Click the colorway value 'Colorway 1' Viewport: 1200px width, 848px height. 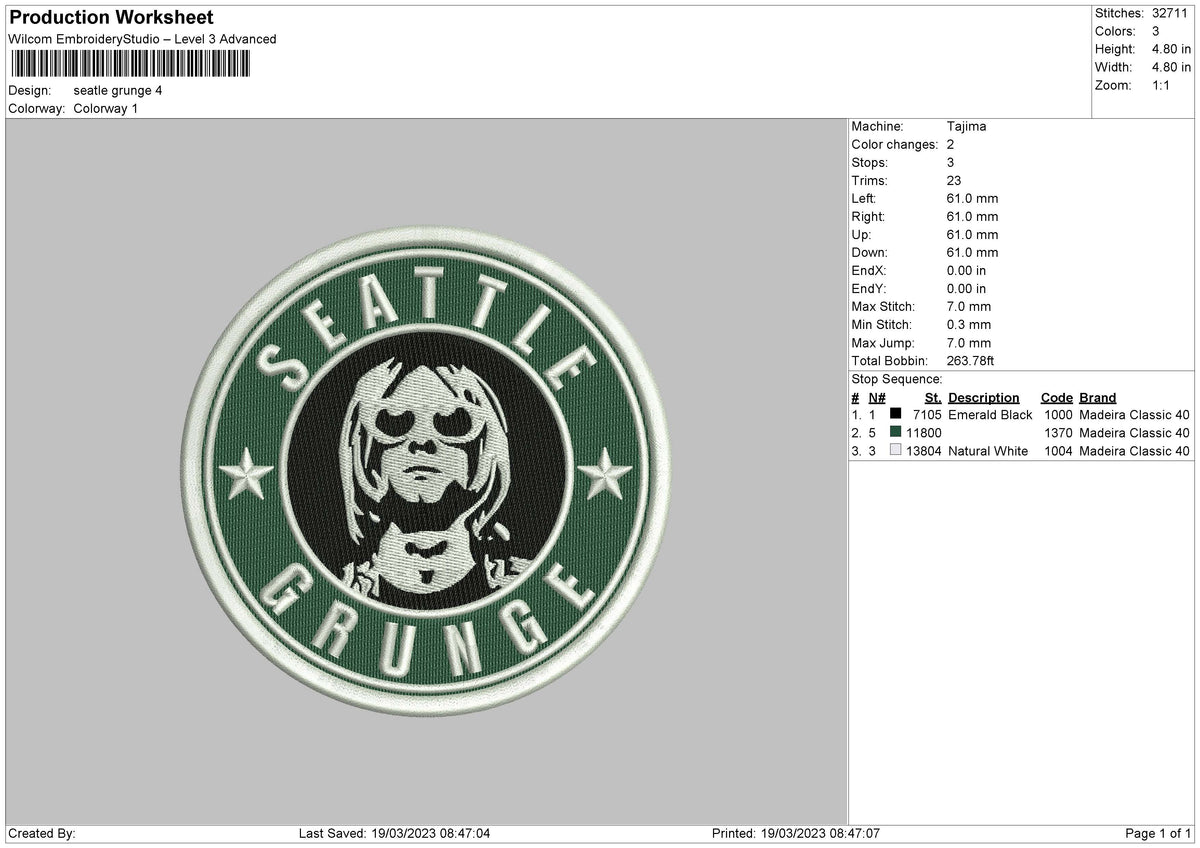(106, 108)
